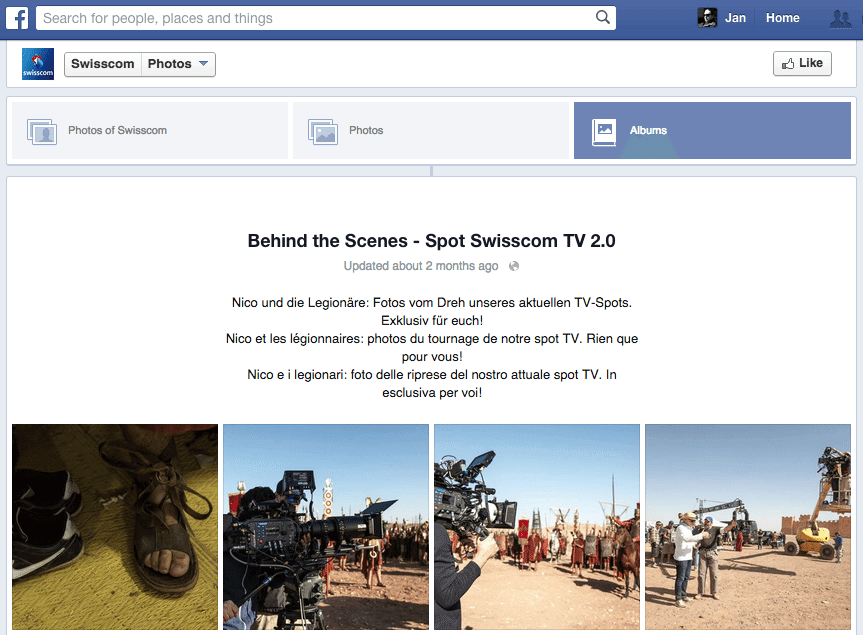The height and width of the screenshot is (635, 863).
Task: Open Jan's profile picture
Action: click(707, 18)
